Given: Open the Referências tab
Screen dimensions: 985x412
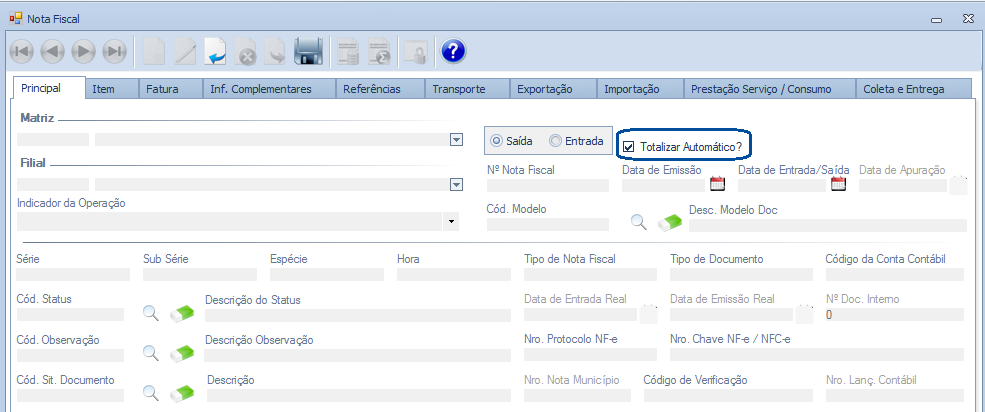Looking at the screenshot, I should 380,89.
